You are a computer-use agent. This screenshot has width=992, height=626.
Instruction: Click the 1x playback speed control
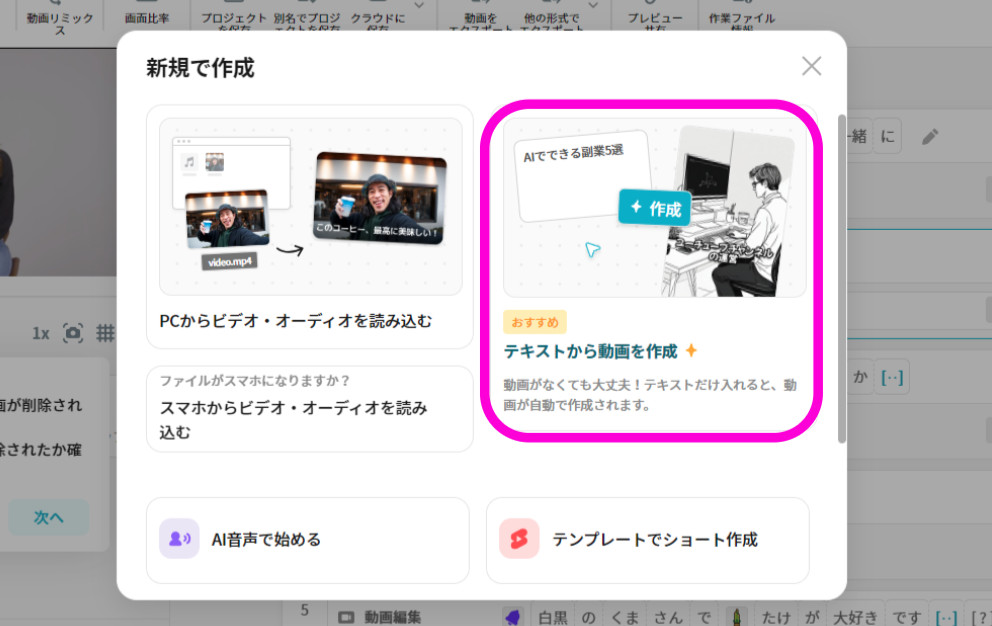(x=40, y=333)
